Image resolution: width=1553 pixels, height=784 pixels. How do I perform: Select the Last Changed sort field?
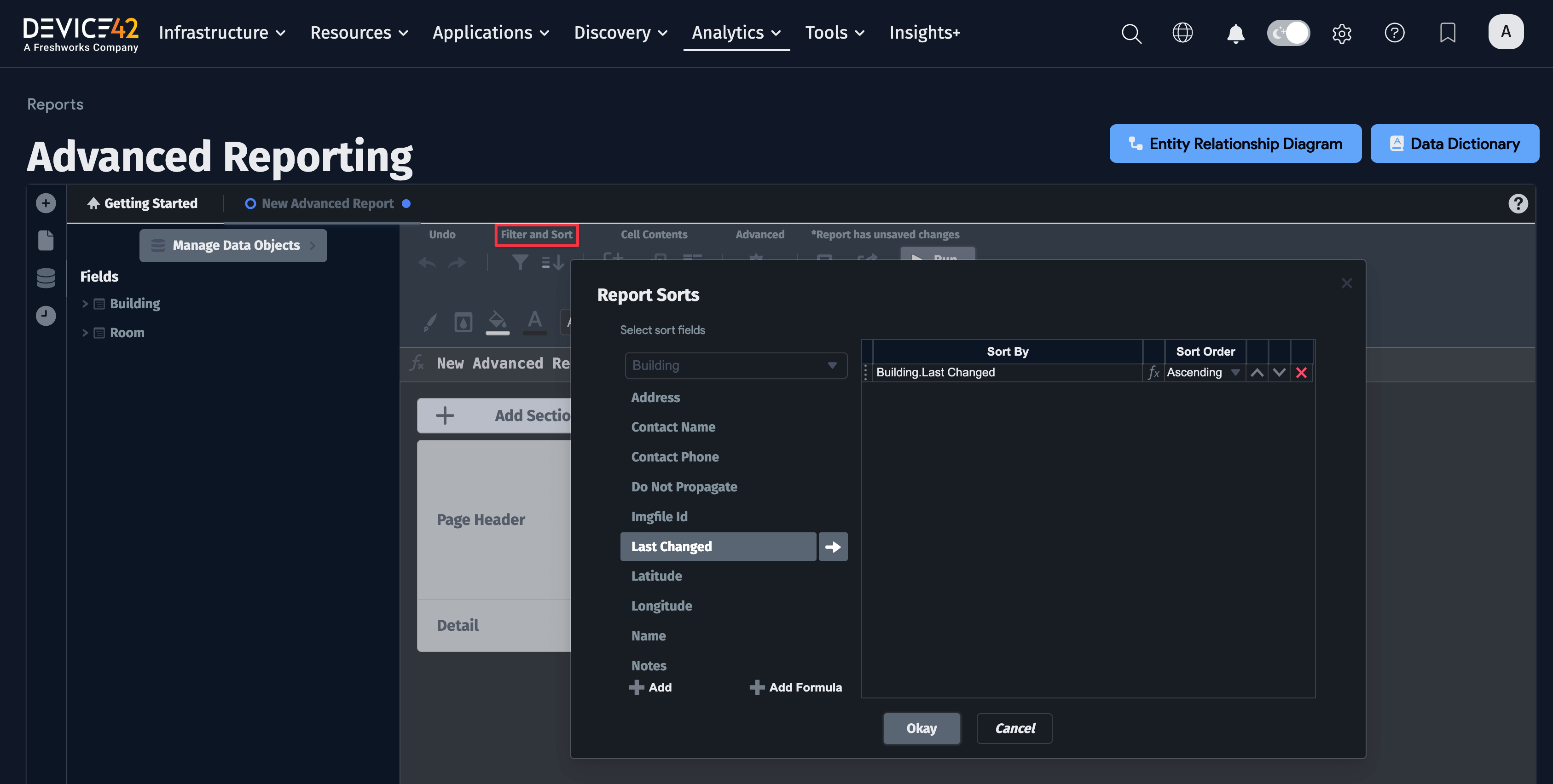click(x=718, y=547)
